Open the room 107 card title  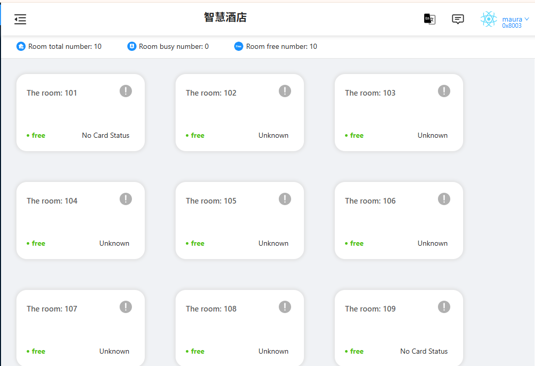52,309
